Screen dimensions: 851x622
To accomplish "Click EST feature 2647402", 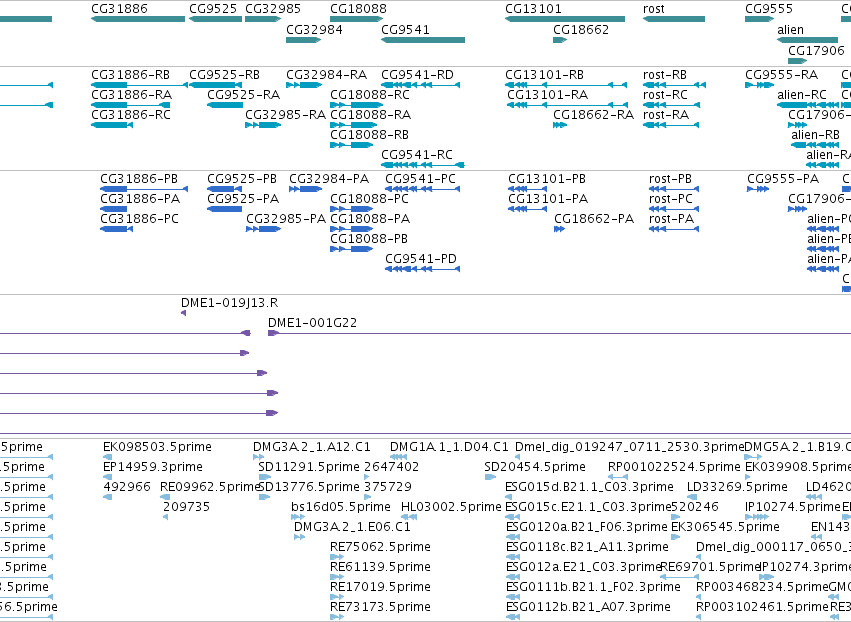I will [391, 467].
